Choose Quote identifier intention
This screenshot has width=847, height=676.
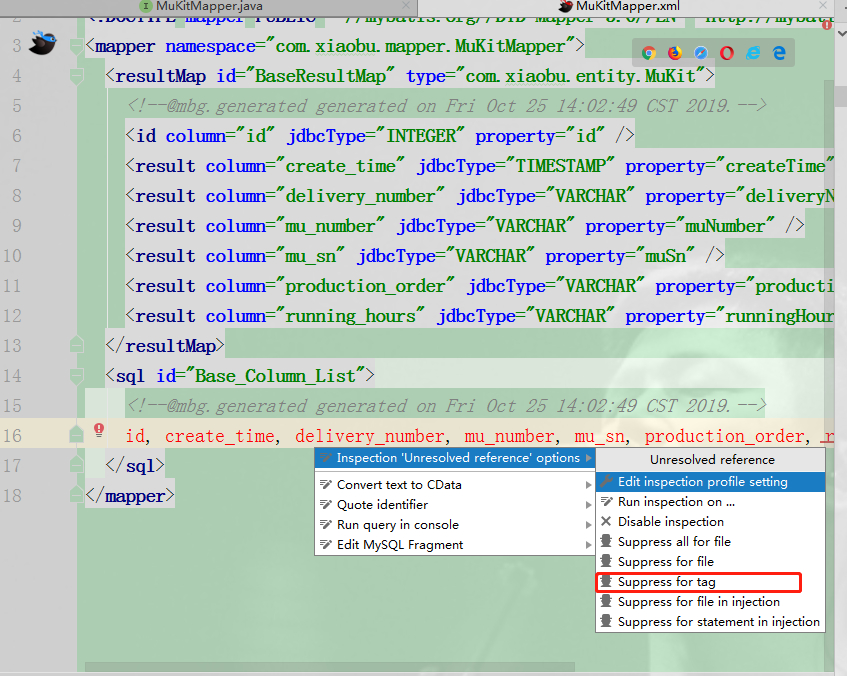[x=455, y=505]
